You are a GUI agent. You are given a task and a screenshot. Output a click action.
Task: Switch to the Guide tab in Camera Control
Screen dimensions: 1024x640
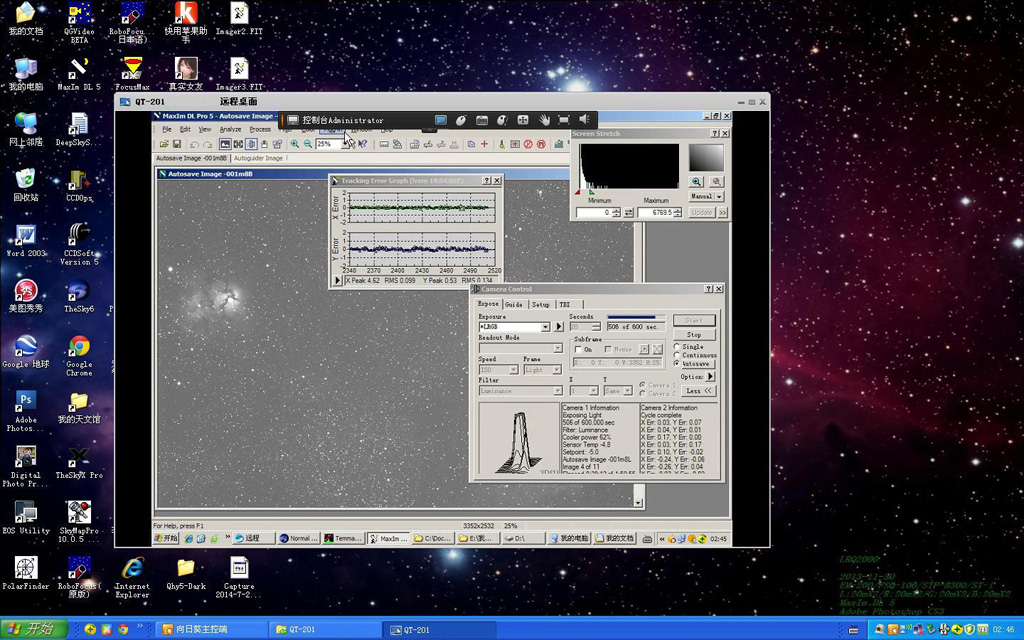[x=514, y=304]
